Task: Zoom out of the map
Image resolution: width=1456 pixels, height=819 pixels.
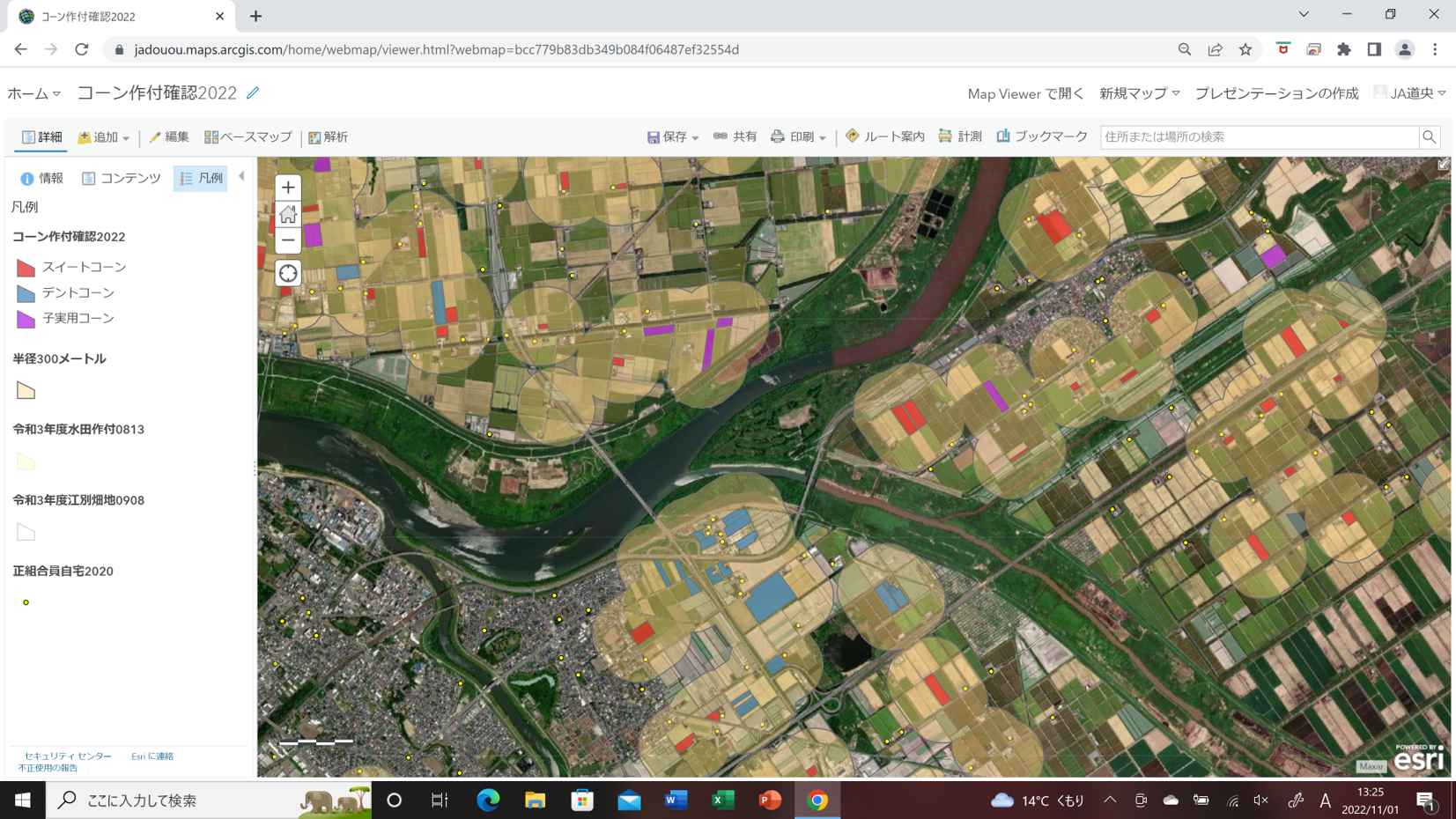Action: click(x=288, y=240)
